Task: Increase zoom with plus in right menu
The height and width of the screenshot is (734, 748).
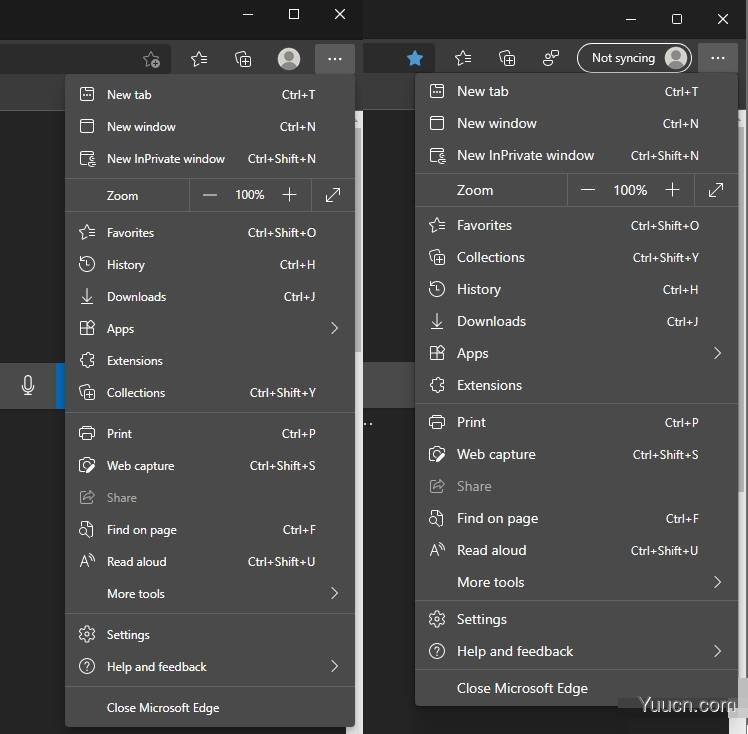Action: 672,190
